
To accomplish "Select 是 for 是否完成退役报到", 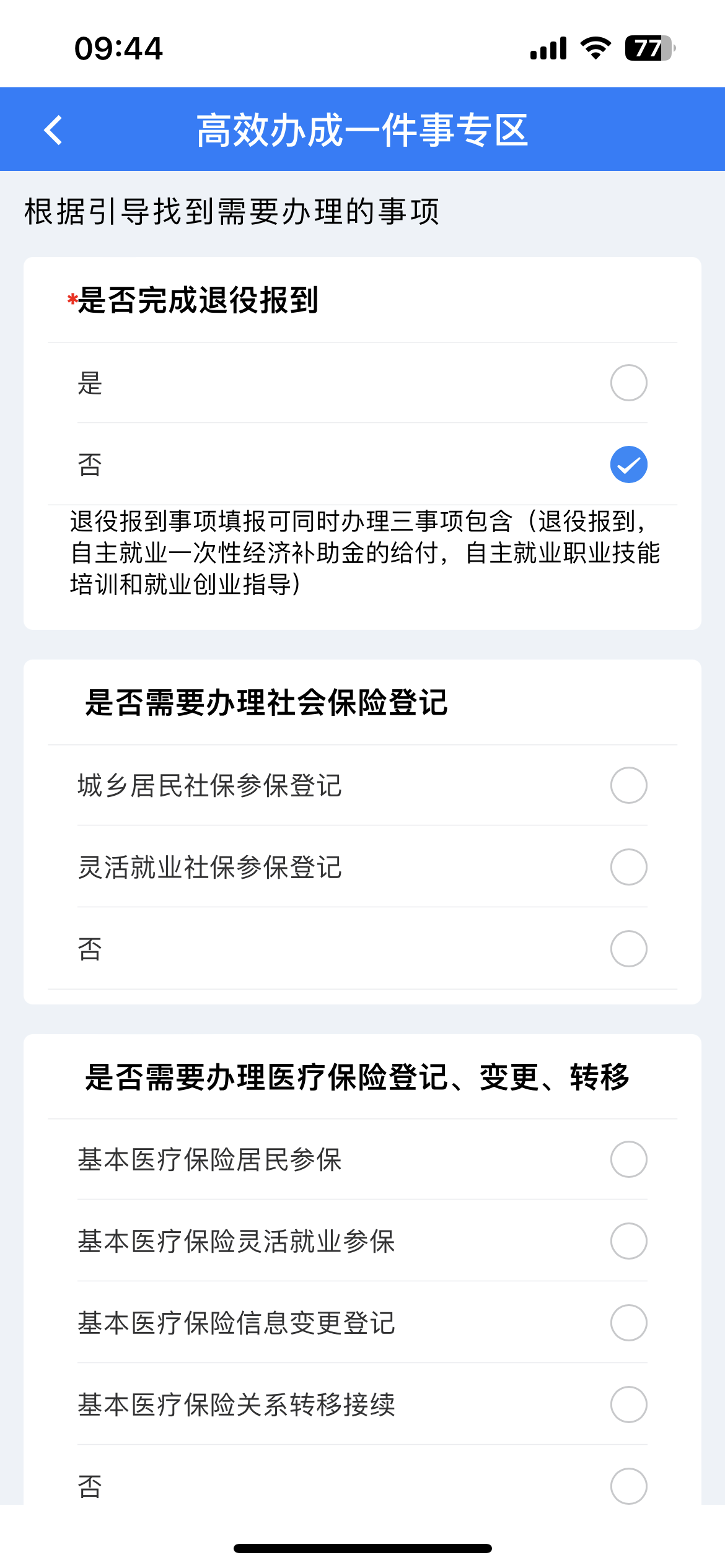I will point(628,383).
